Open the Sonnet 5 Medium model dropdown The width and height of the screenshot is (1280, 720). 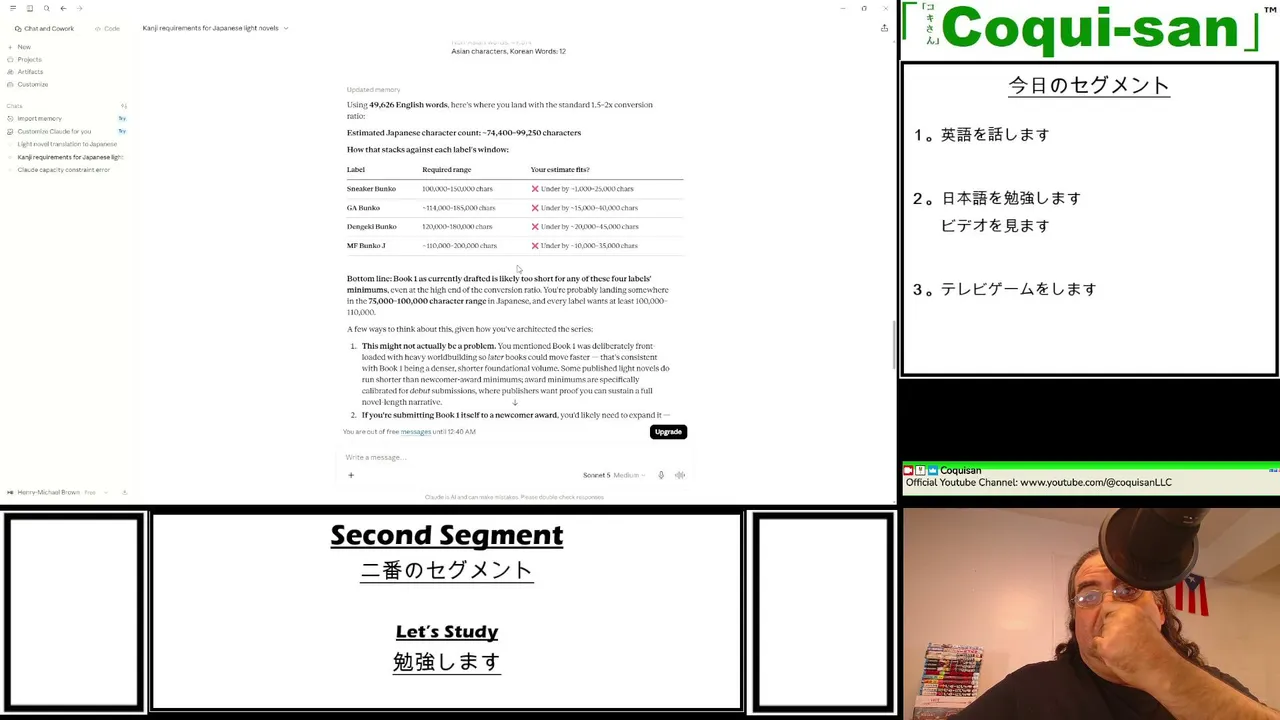[x=613, y=475]
